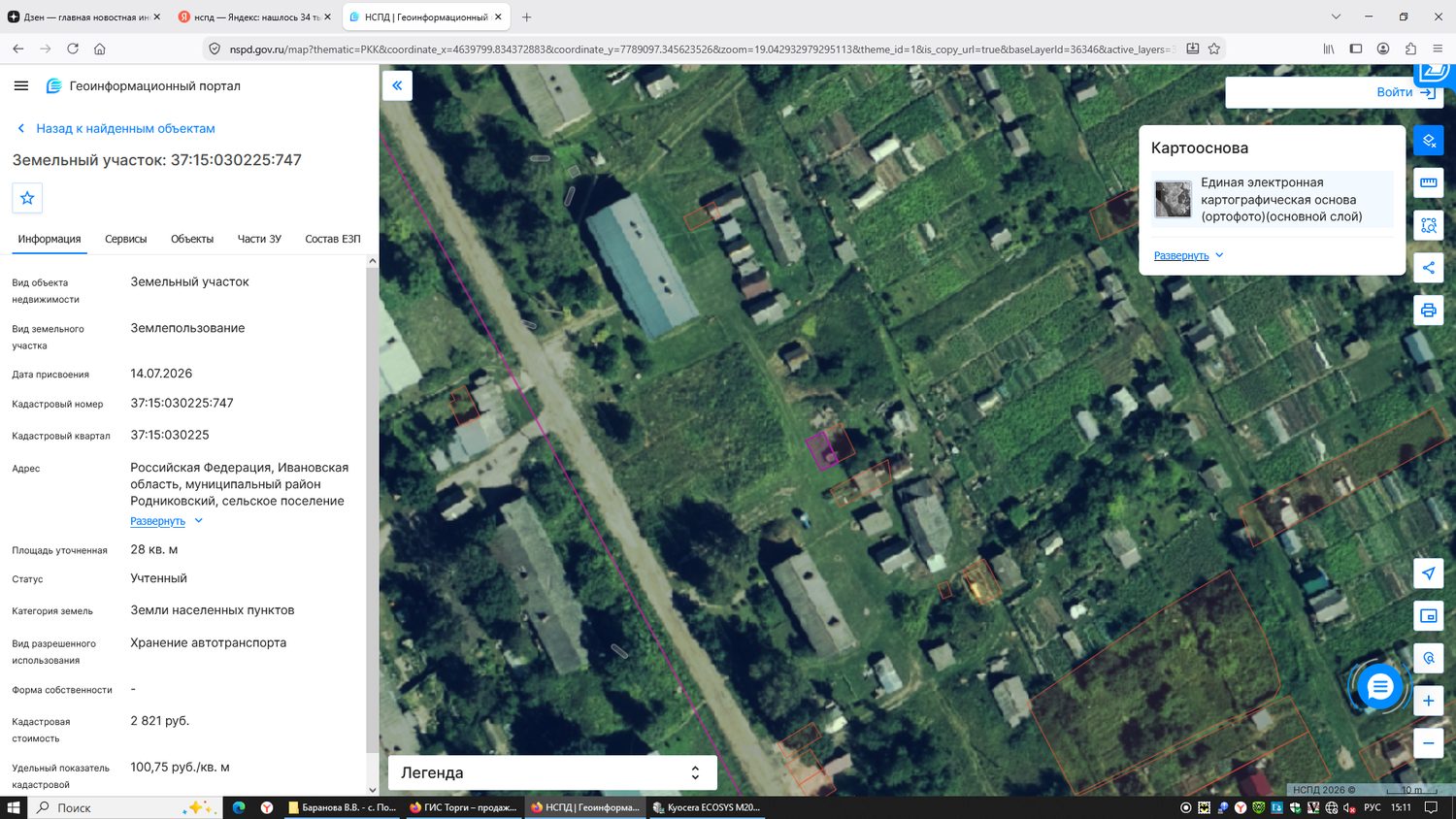Screen dimensions: 1456x819
Task: Open the map layers tool icon
Action: click(1429, 141)
